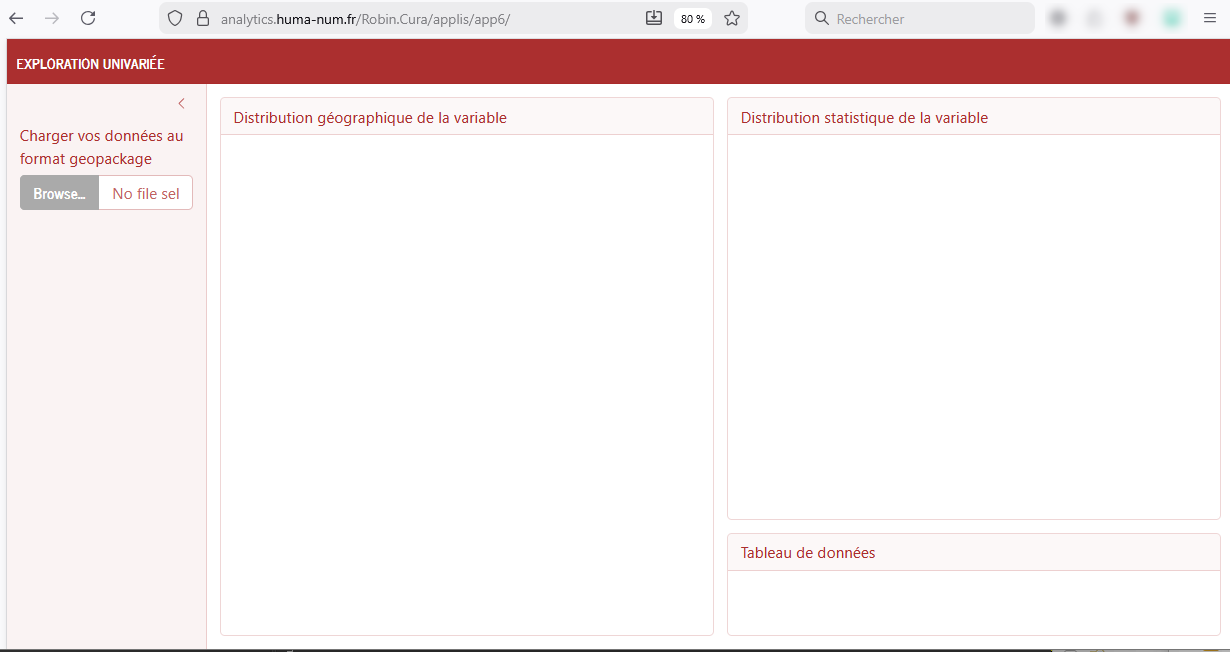Screen dimensions: 1230x652
Task: Click the padlock site security icon
Action: [x=202, y=18]
